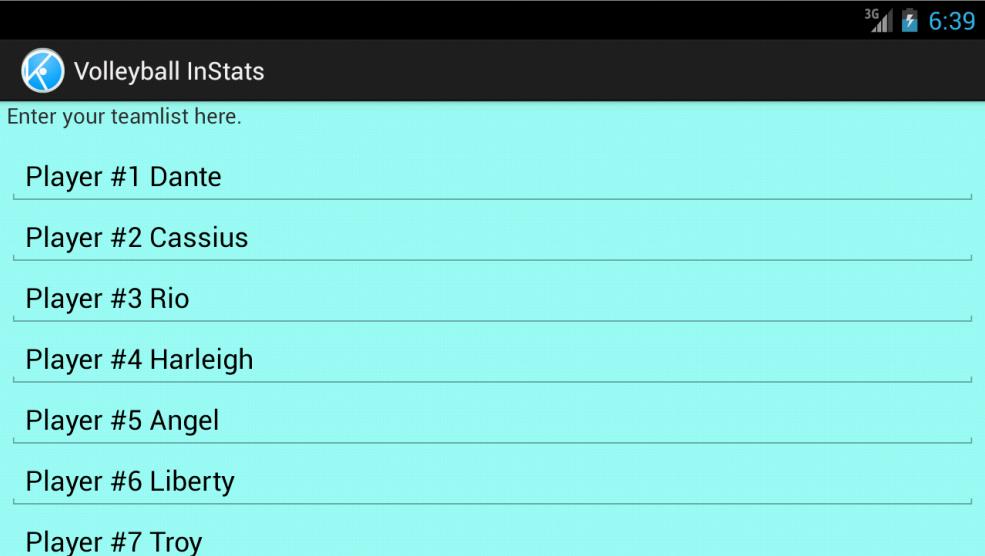The image size is (985, 556).
Task: Click the name "Rio" in third field
Action: point(169,299)
